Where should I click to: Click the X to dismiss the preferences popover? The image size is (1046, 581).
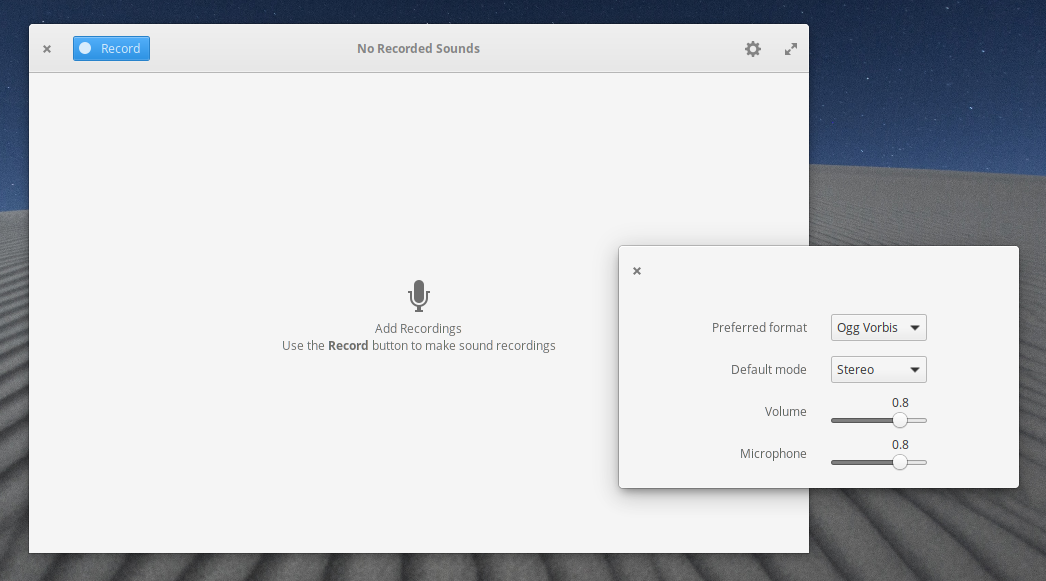[x=637, y=270]
